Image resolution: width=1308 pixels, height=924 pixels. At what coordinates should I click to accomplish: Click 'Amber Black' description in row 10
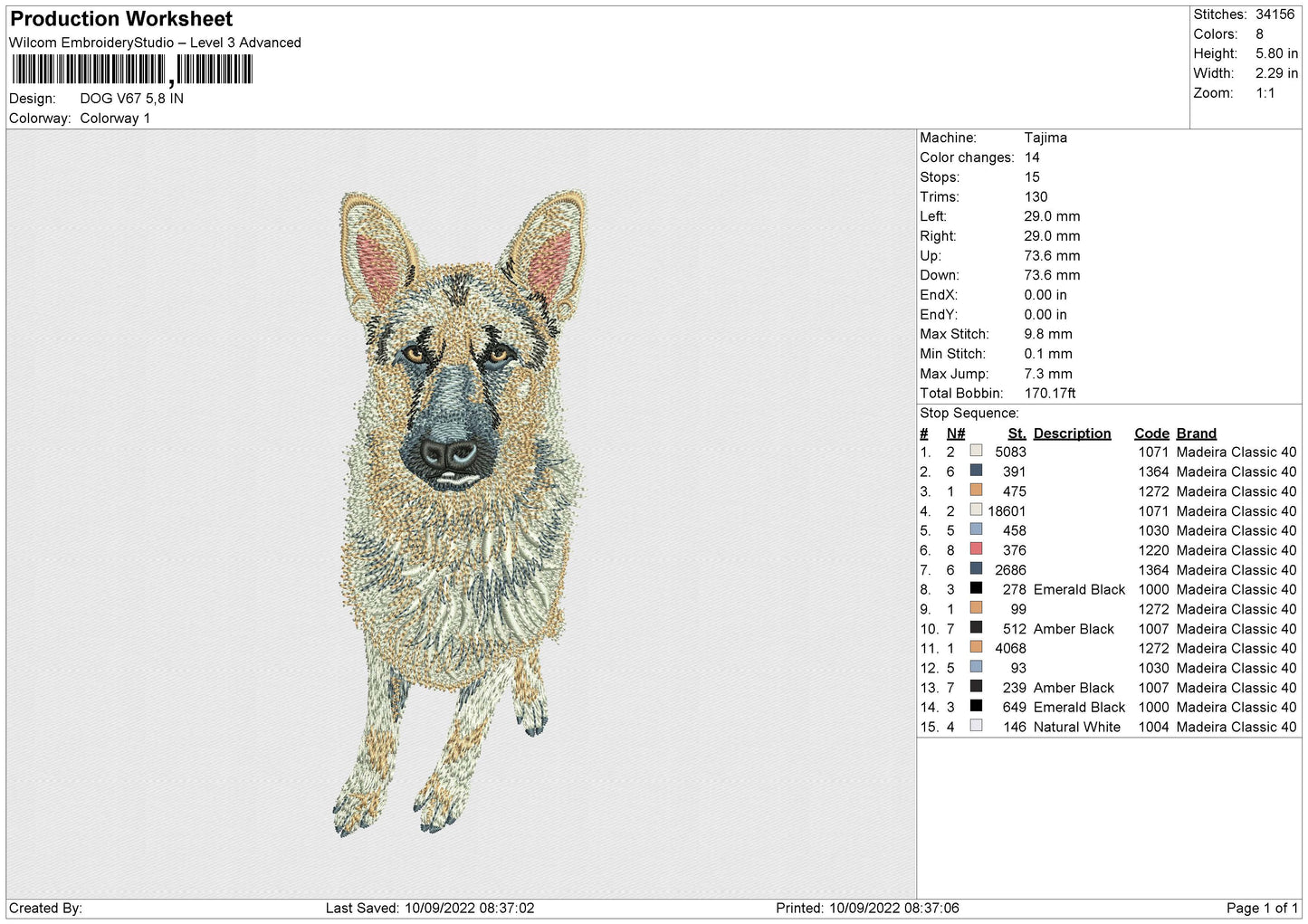coord(1074,629)
